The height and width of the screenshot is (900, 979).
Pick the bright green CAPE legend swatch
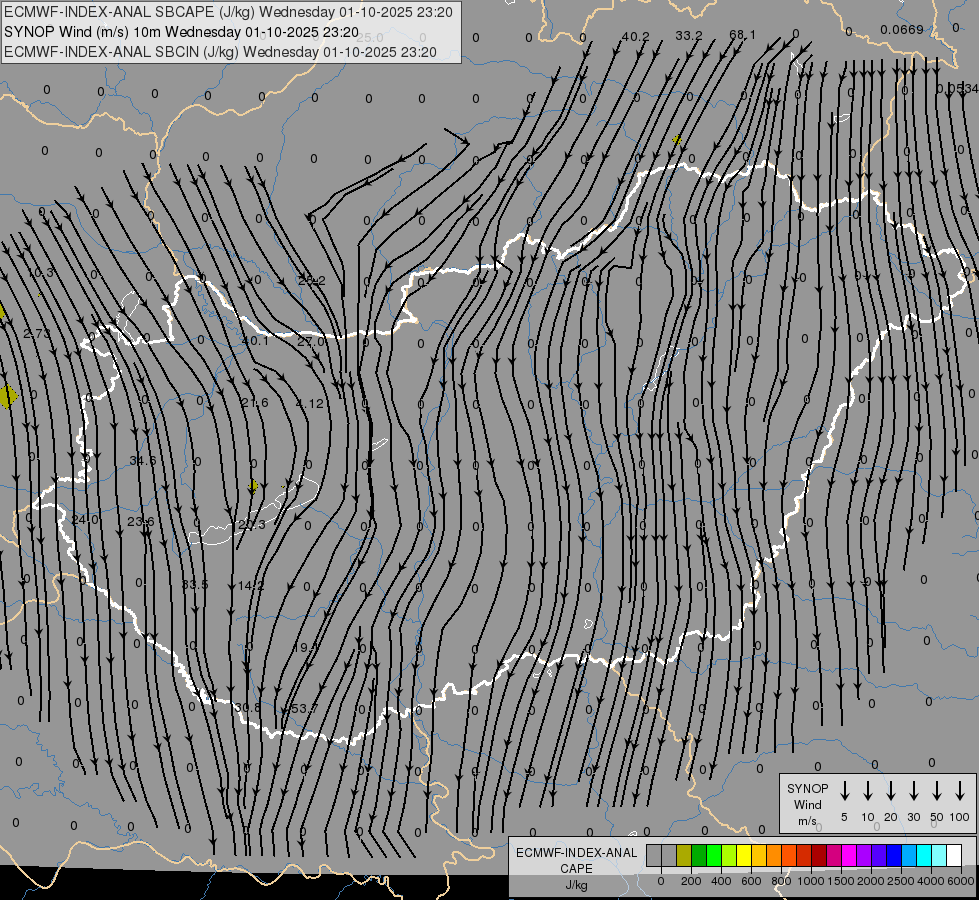pos(714,856)
